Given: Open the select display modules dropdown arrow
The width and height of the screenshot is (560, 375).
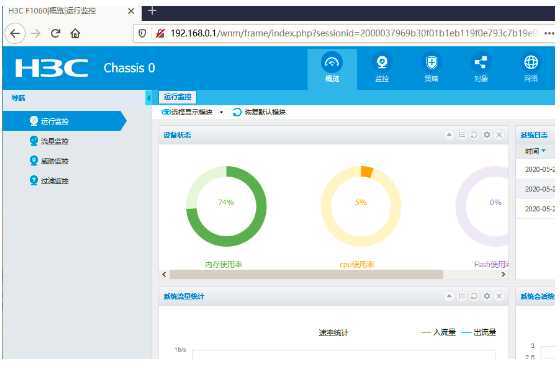Looking at the screenshot, I should (x=221, y=112).
